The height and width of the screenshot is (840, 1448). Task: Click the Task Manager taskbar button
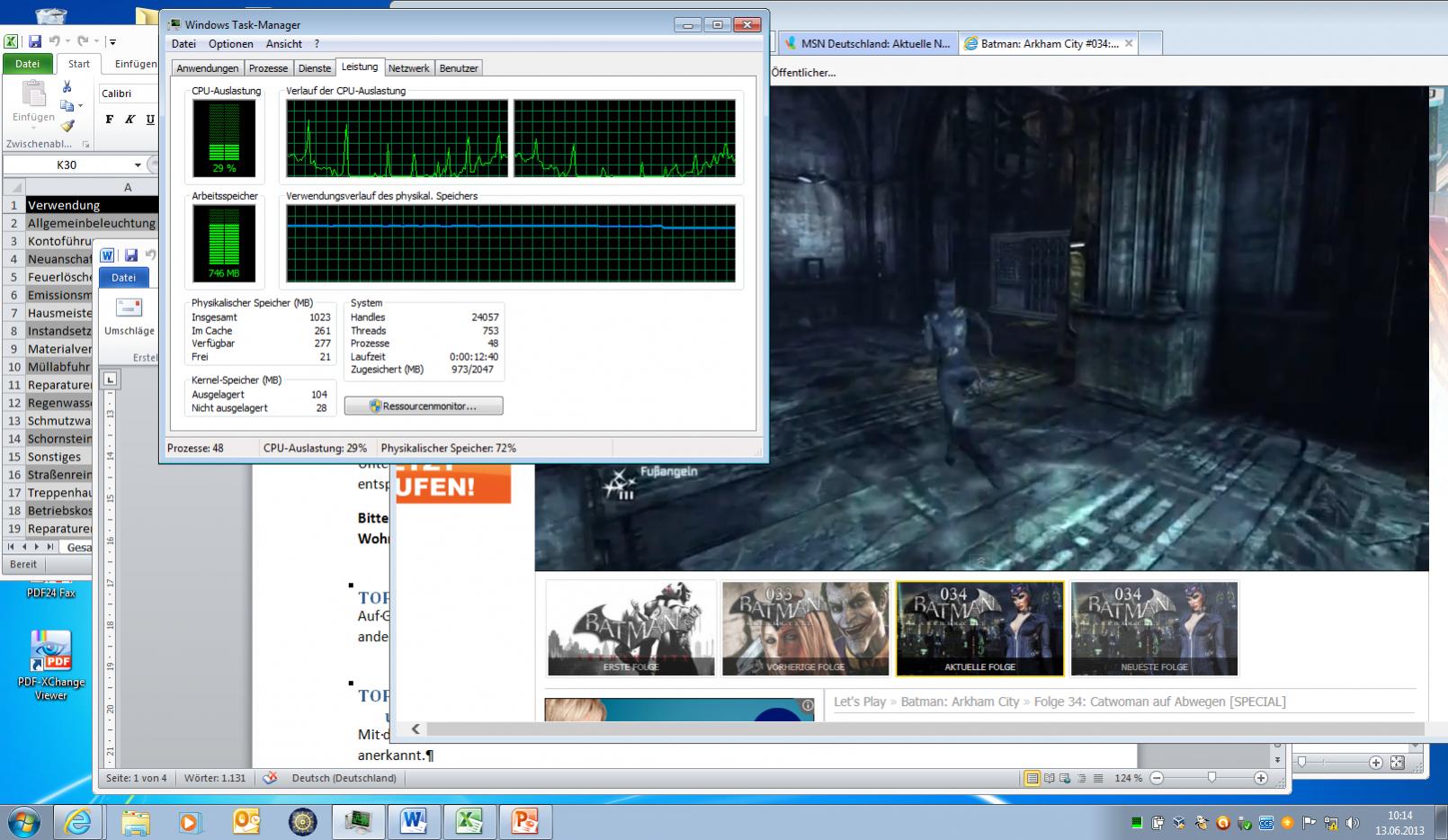point(358,821)
